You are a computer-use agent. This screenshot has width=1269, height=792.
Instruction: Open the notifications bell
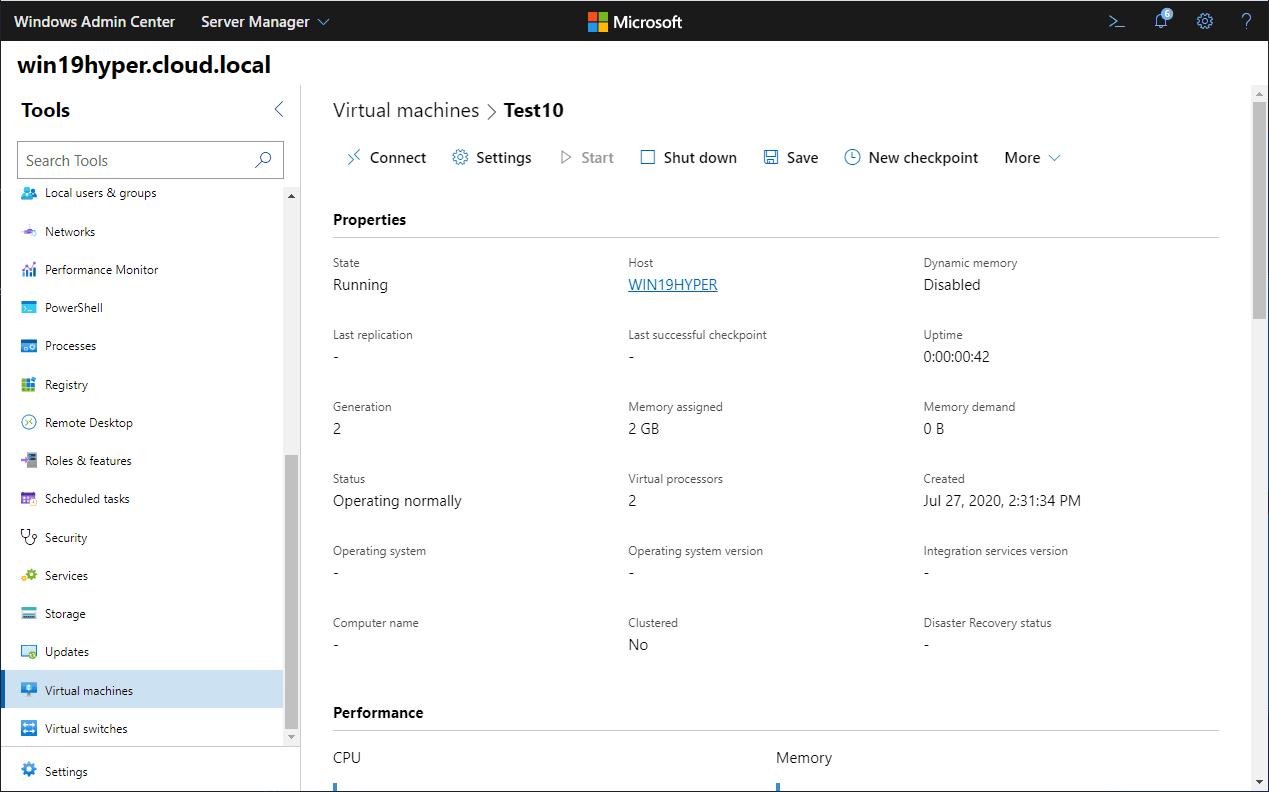tap(1161, 21)
